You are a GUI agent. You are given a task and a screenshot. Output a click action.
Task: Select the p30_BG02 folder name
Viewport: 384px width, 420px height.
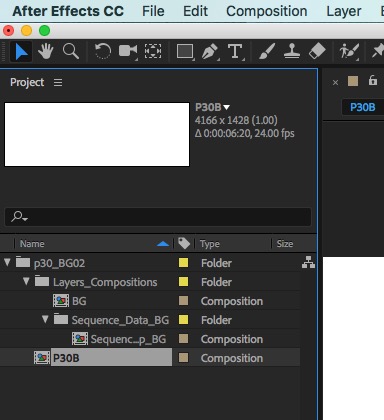click(59, 263)
